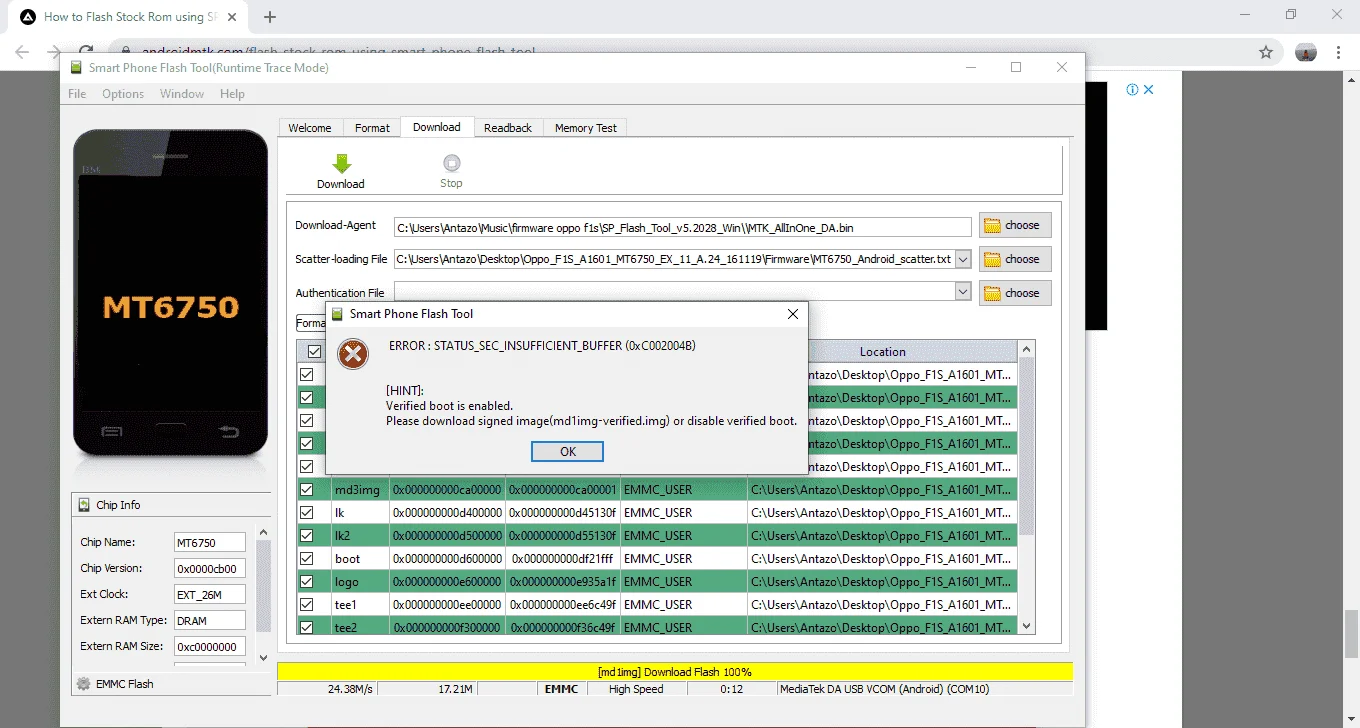
Task: Click the browser forward arrow
Action: coord(55,52)
